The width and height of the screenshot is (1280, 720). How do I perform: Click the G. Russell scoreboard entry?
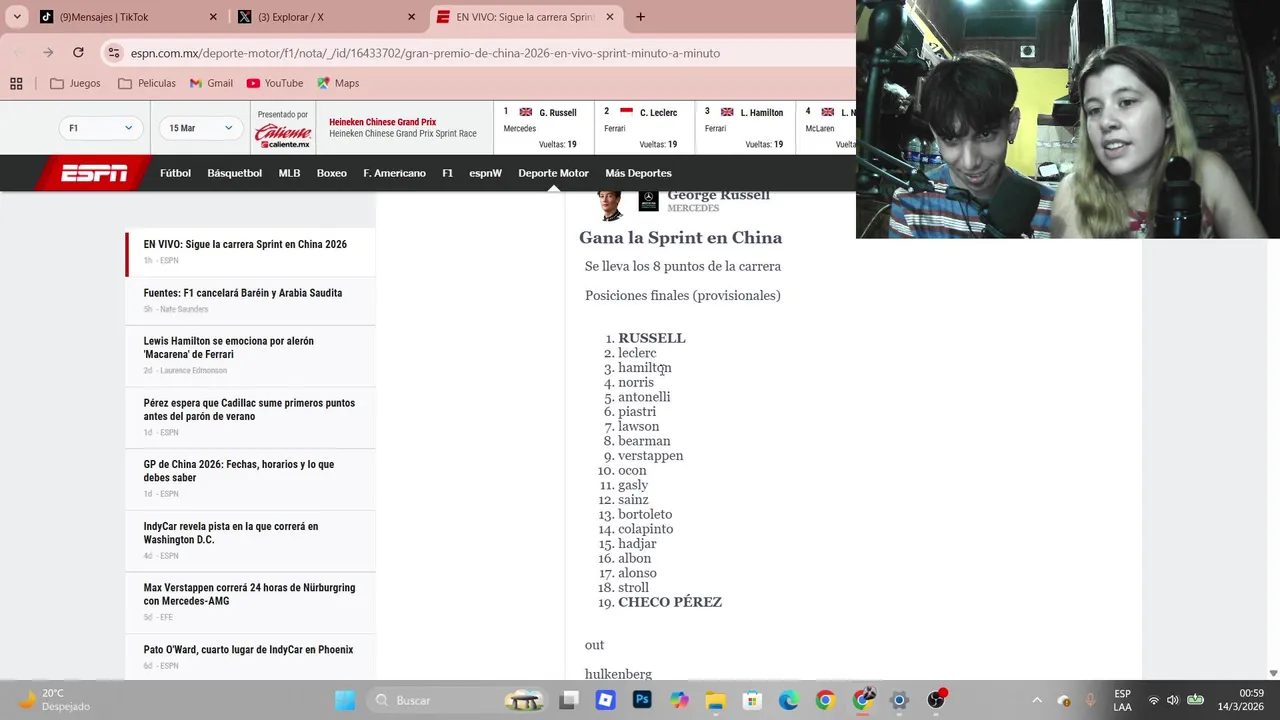[x=544, y=128]
